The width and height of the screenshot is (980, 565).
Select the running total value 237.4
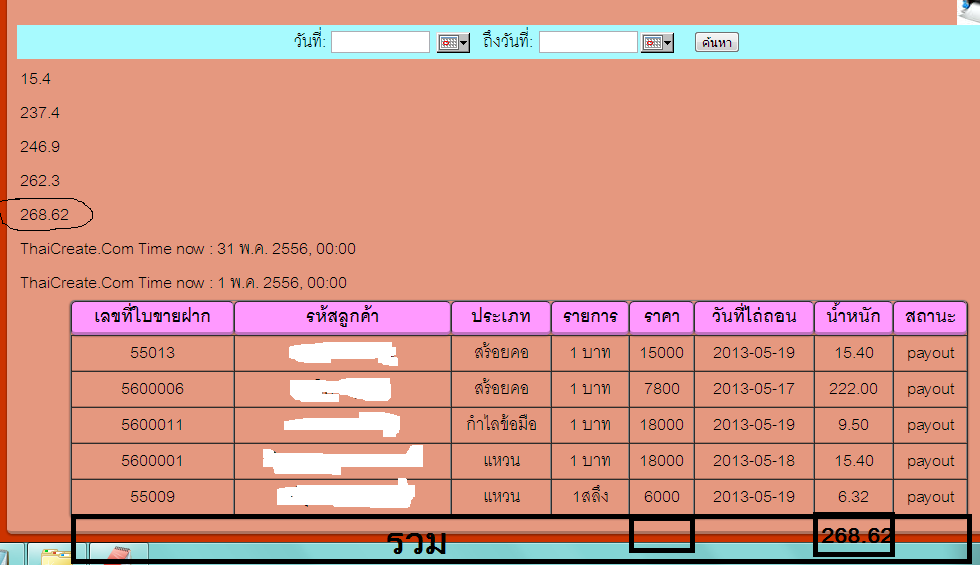click(x=40, y=112)
